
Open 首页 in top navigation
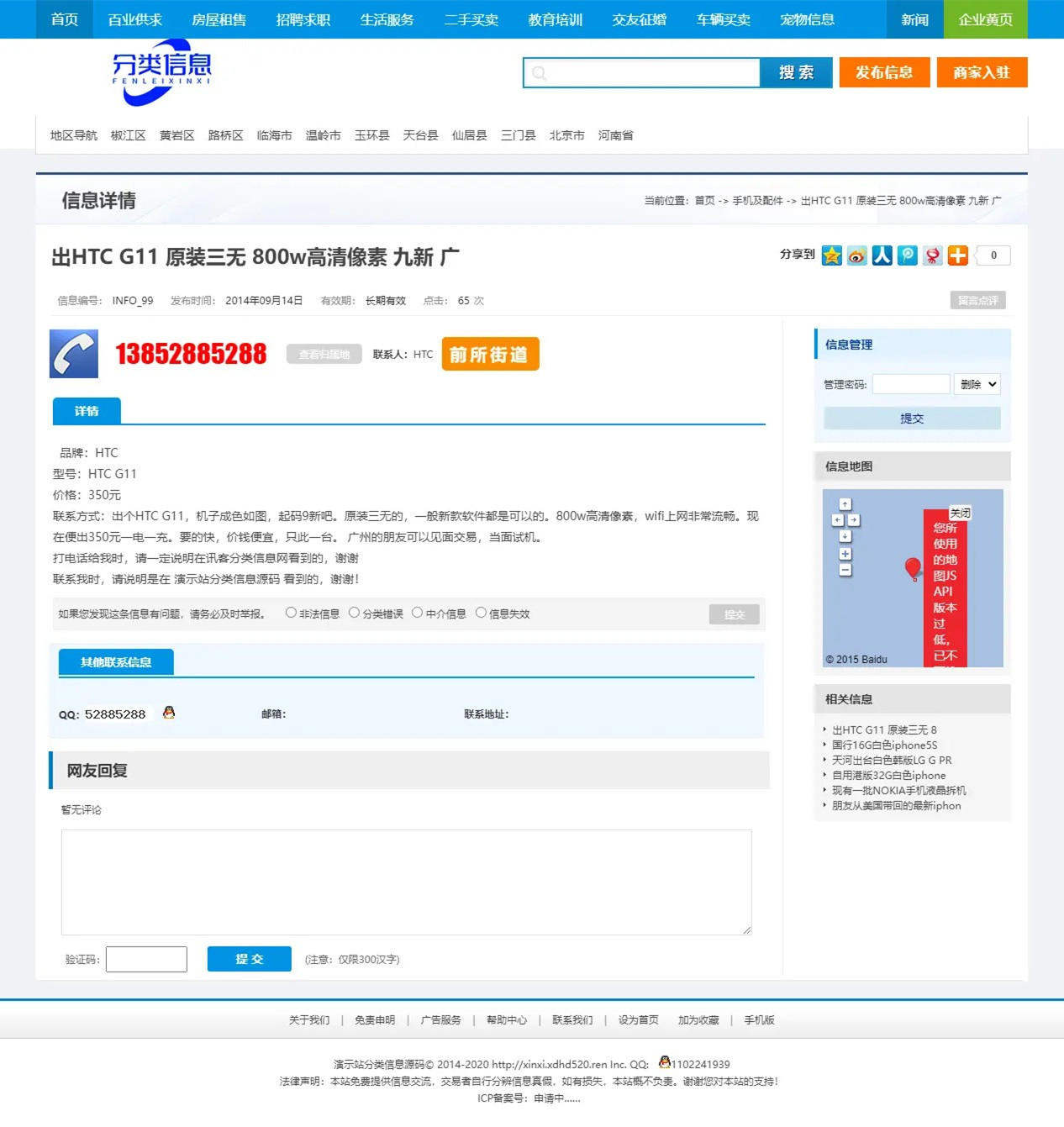(65, 19)
